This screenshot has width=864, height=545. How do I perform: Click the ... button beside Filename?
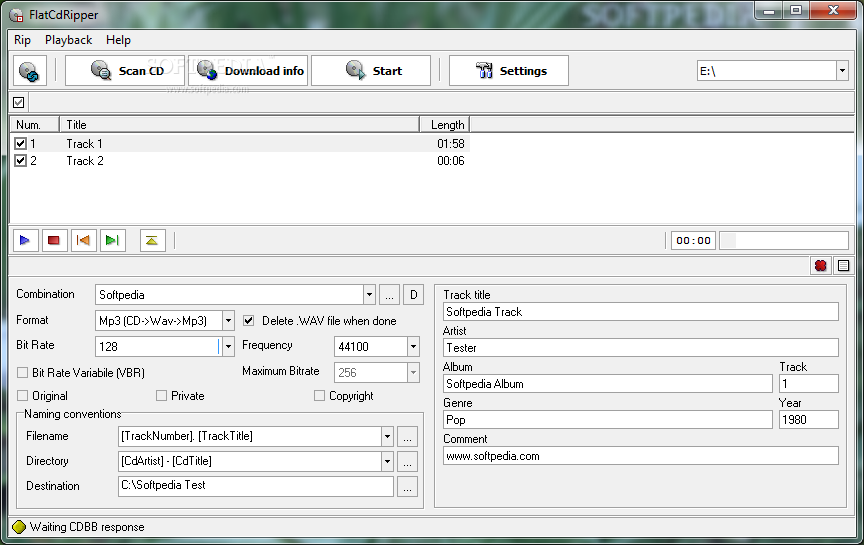click(407, 436)
